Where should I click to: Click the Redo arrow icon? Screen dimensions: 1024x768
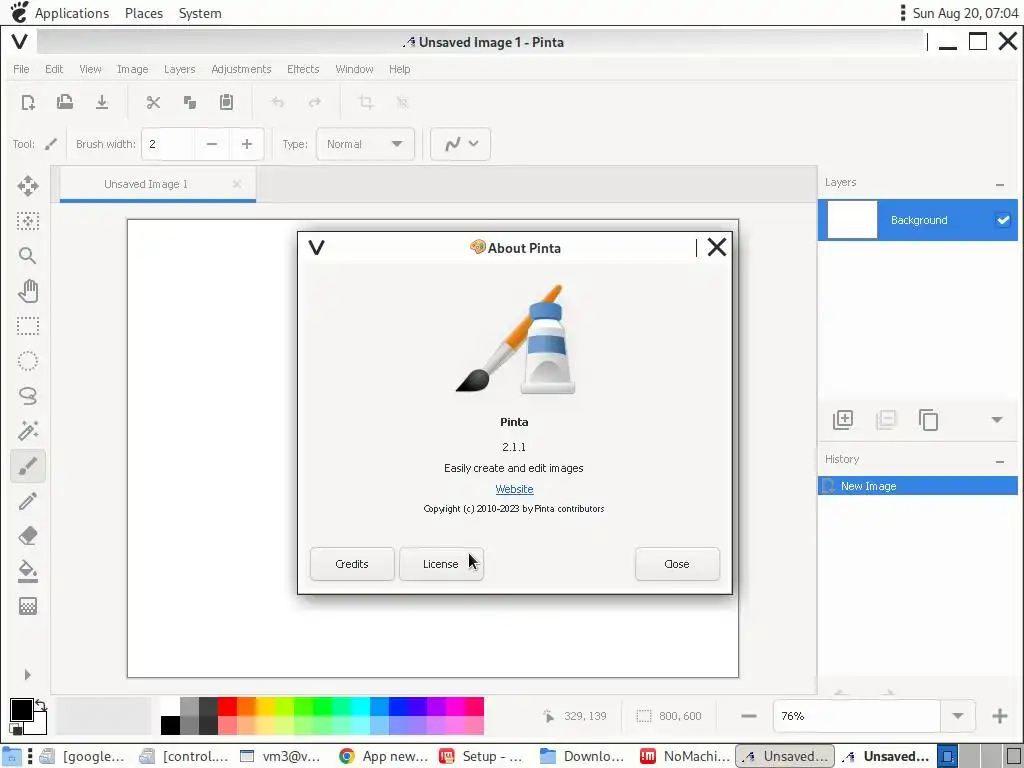tap(315, 103)
